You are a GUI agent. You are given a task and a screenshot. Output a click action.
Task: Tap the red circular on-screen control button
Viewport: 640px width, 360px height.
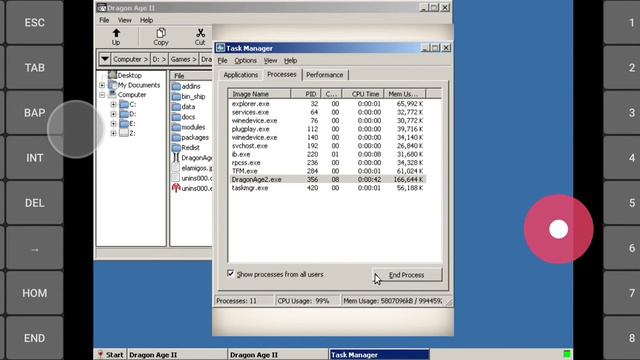click(x=558, y=229)
